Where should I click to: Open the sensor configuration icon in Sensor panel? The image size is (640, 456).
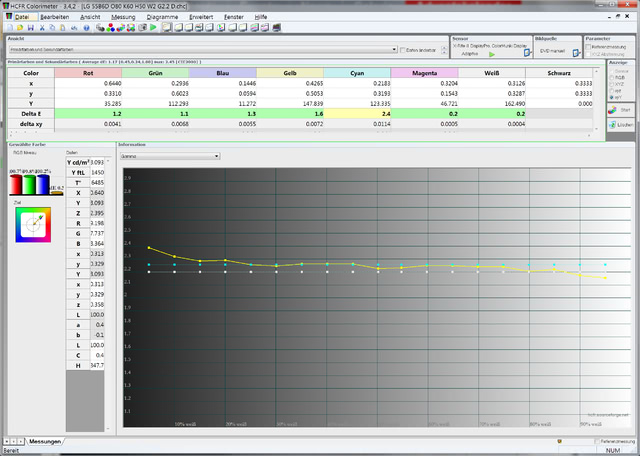tap(527, 52)
